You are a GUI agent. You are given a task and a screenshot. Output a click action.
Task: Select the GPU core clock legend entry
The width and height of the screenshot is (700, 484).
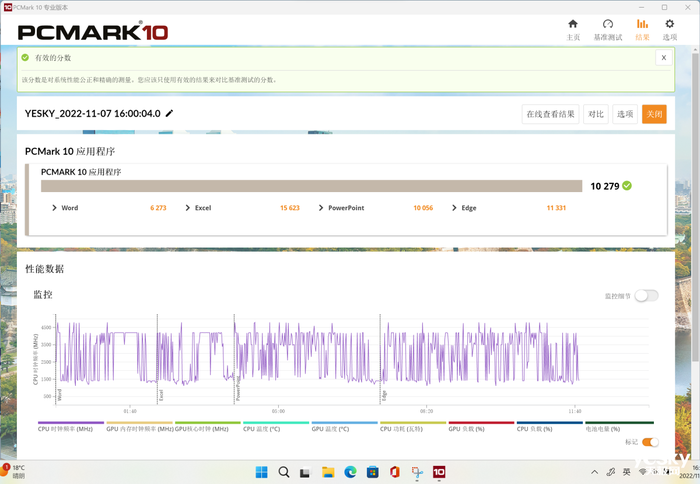tap(208, 426)
